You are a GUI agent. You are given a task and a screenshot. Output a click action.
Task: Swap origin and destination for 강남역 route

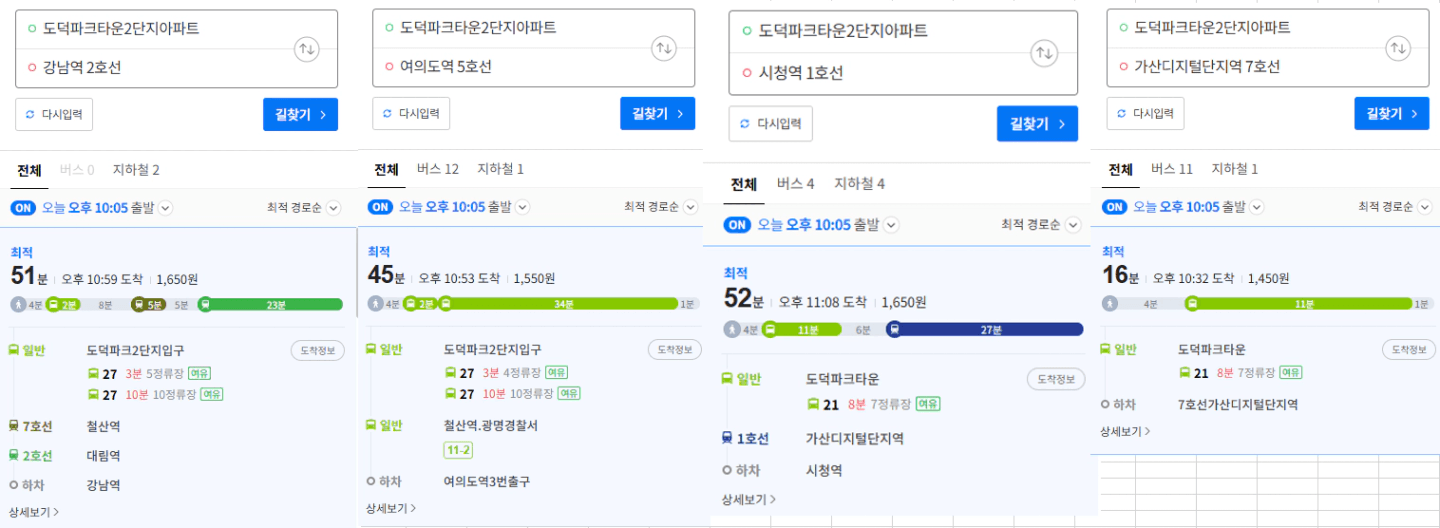coord(306,49)
